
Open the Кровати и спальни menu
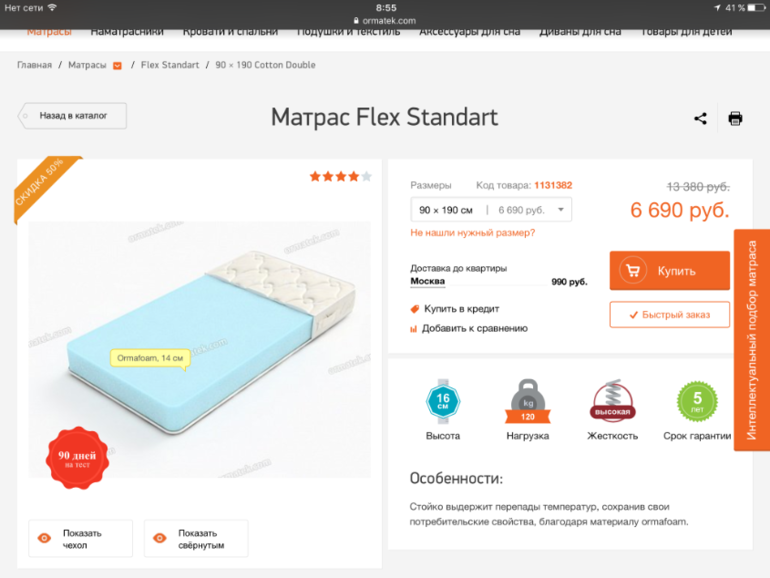coord(230,32)
